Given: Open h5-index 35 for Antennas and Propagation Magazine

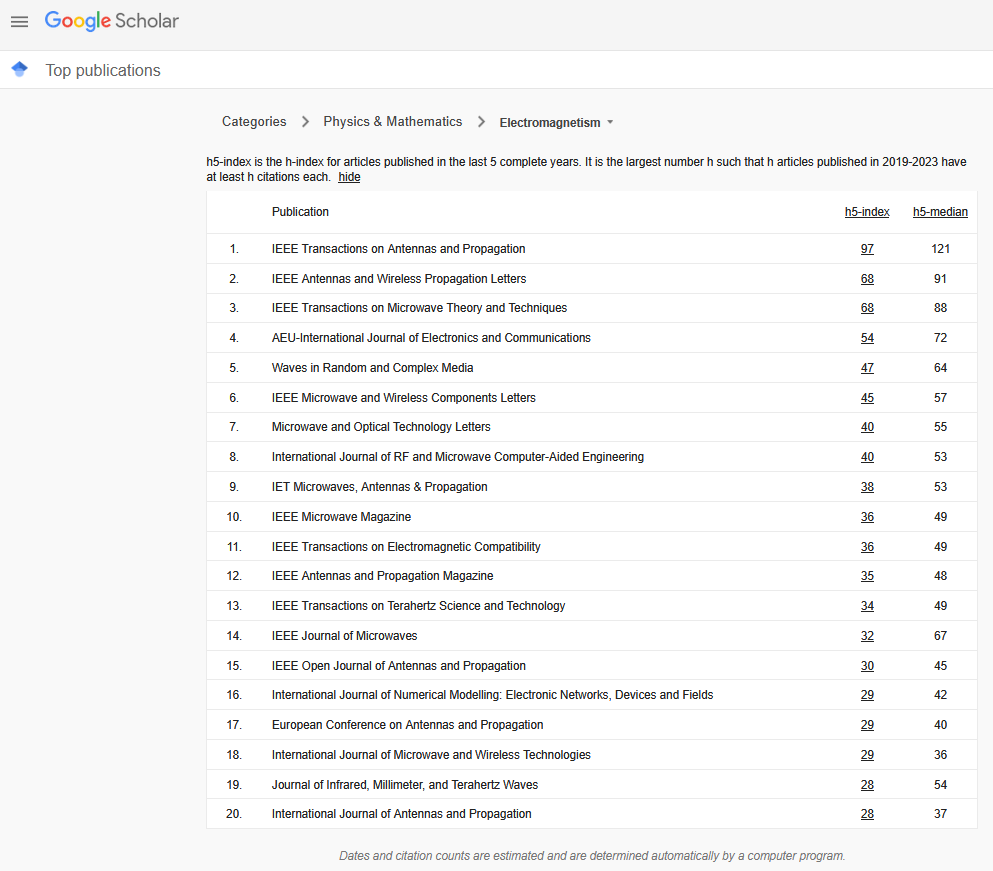Looking at the screenshot, I should pos(867,576).
